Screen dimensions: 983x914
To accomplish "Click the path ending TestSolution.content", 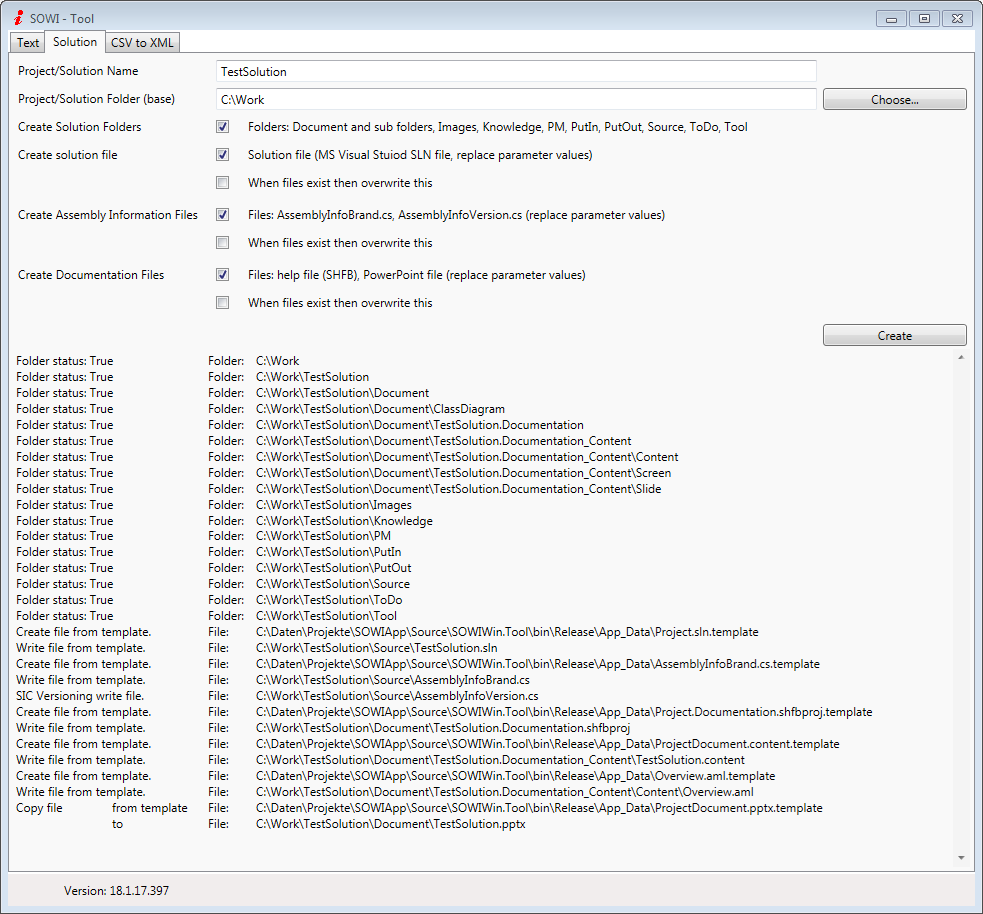I will [x=500, y=760].
